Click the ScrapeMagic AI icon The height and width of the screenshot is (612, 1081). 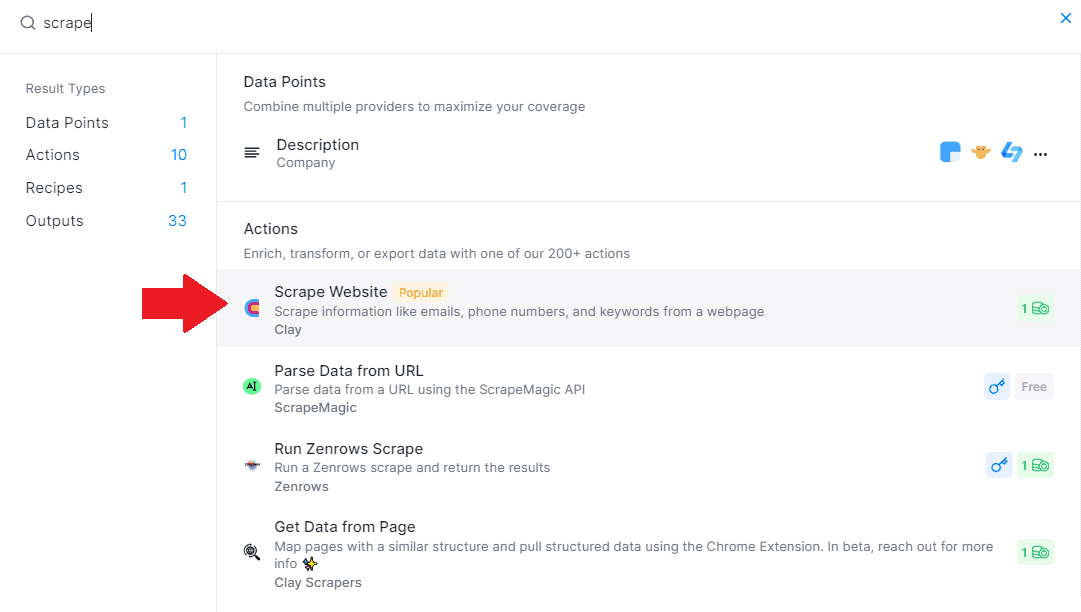click(x=252, y=386)
